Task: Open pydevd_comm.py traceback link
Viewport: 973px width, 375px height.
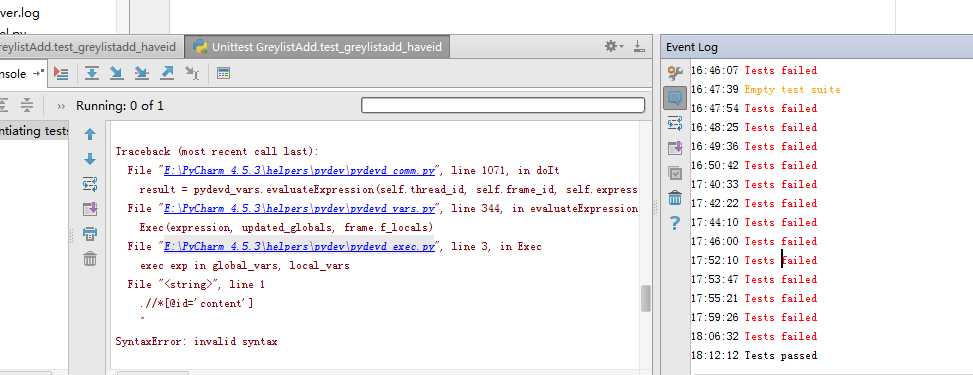Action: click(x=299, y=170)
